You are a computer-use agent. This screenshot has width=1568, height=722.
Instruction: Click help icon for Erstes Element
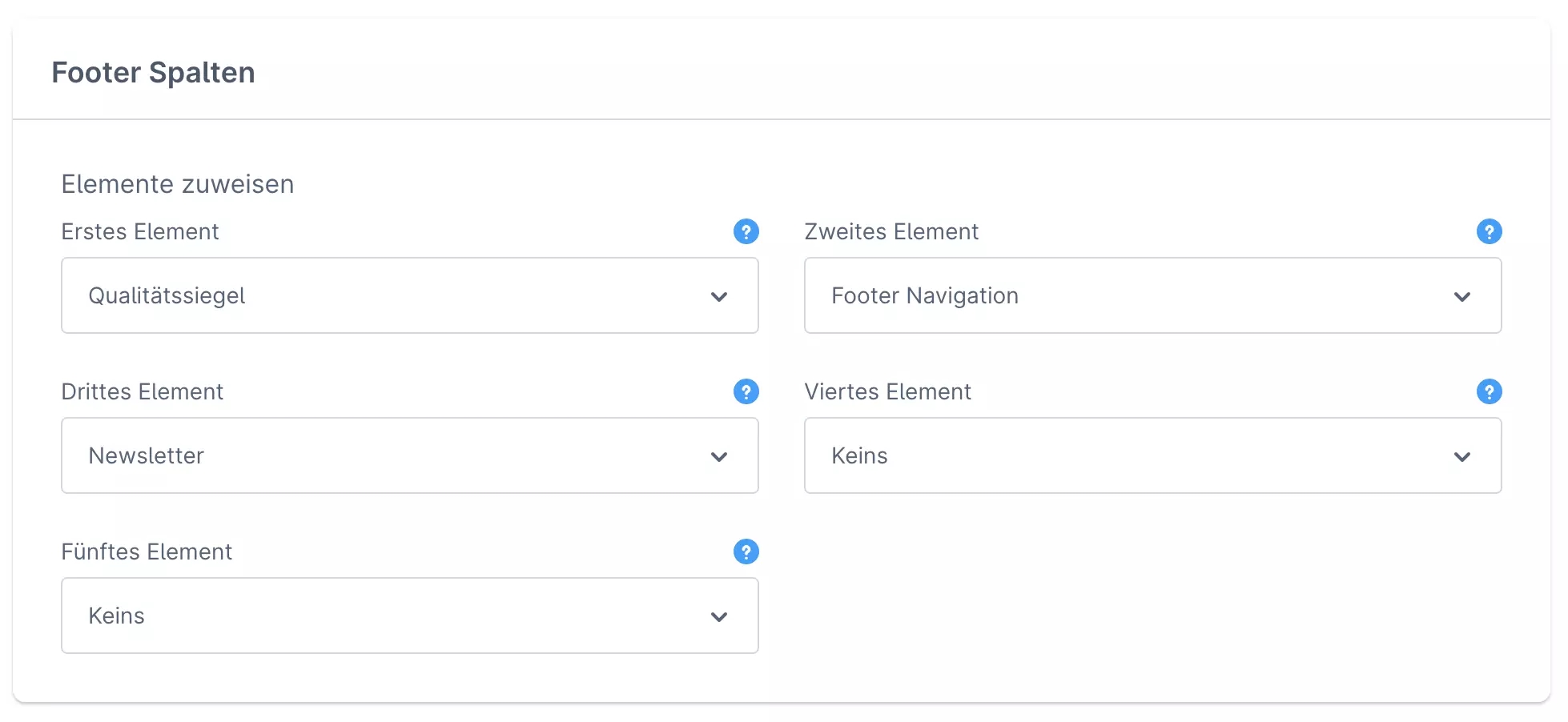pos(746,231)
